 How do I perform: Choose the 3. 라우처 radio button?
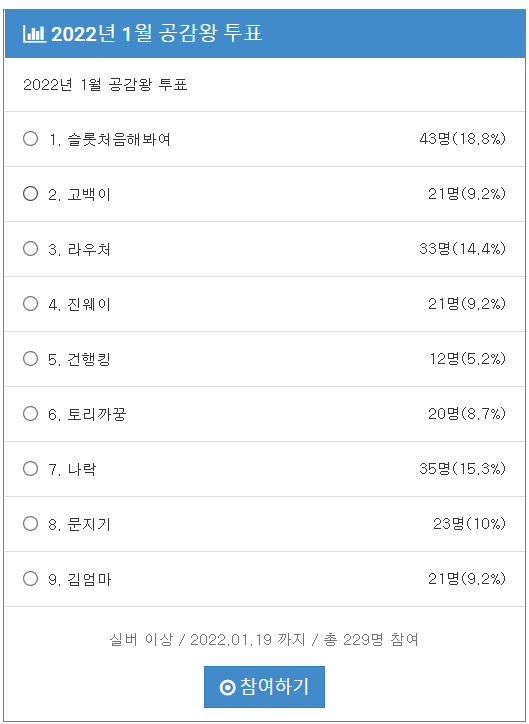pyautogui.click(x=30, y=249)
